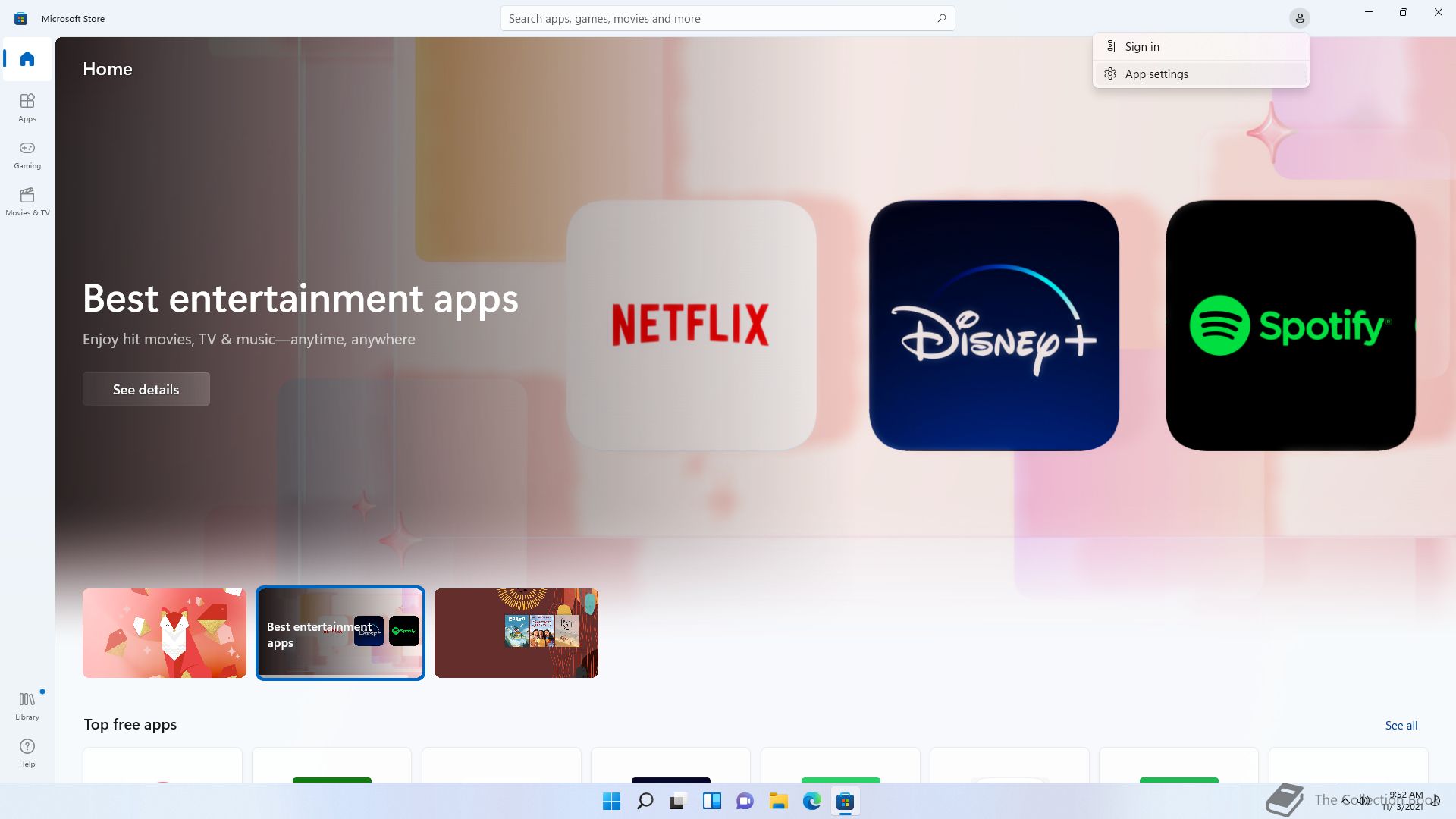Open Microsoft Edge from taskbar
This screenshot has height=819, width=1456.
811,801
